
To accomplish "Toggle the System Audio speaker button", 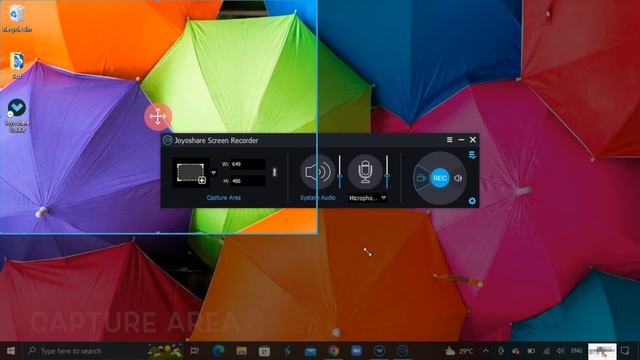I will pos(317,172).
